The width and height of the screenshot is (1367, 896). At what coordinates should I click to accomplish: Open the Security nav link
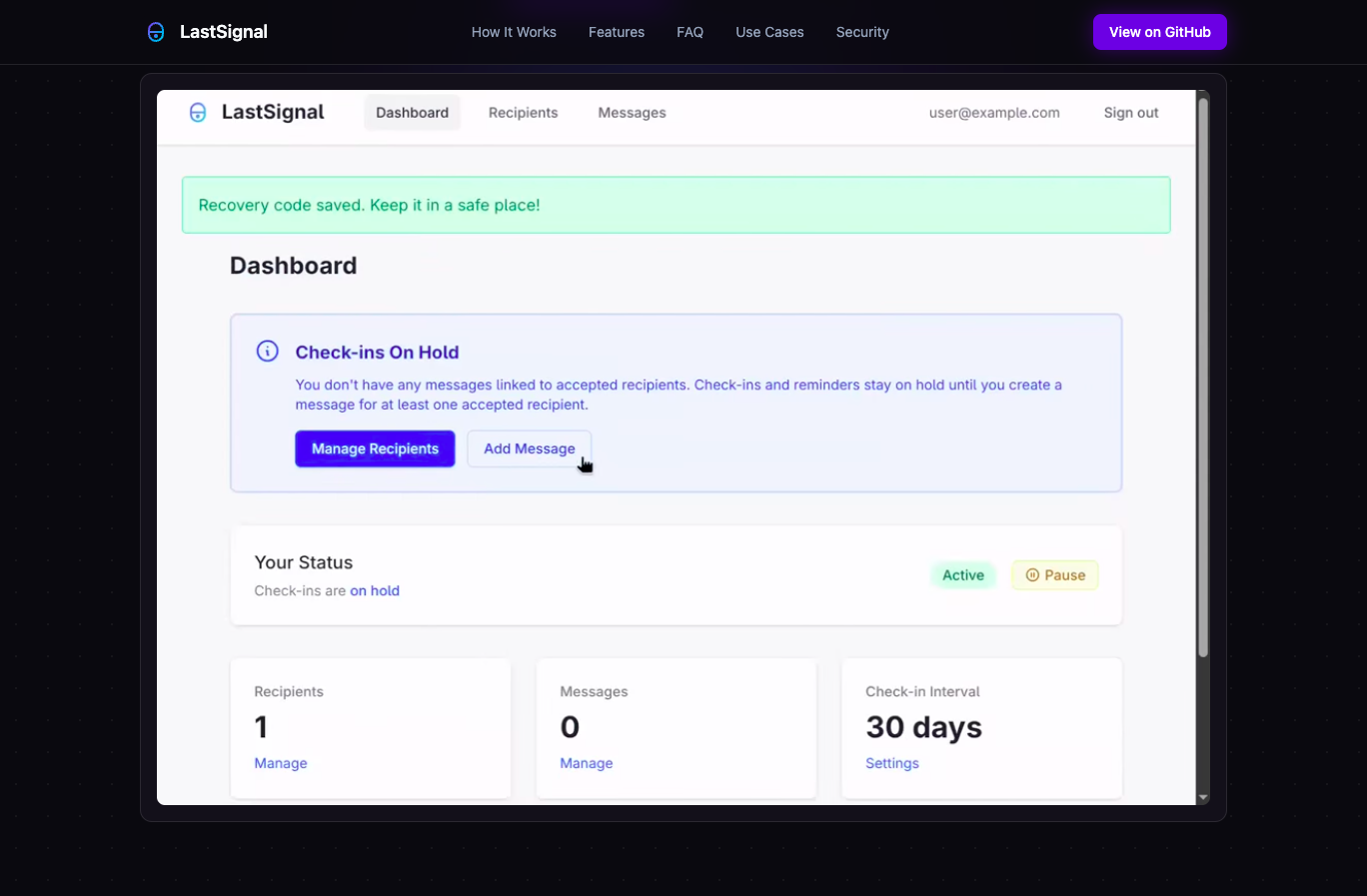tap(862, 32)
